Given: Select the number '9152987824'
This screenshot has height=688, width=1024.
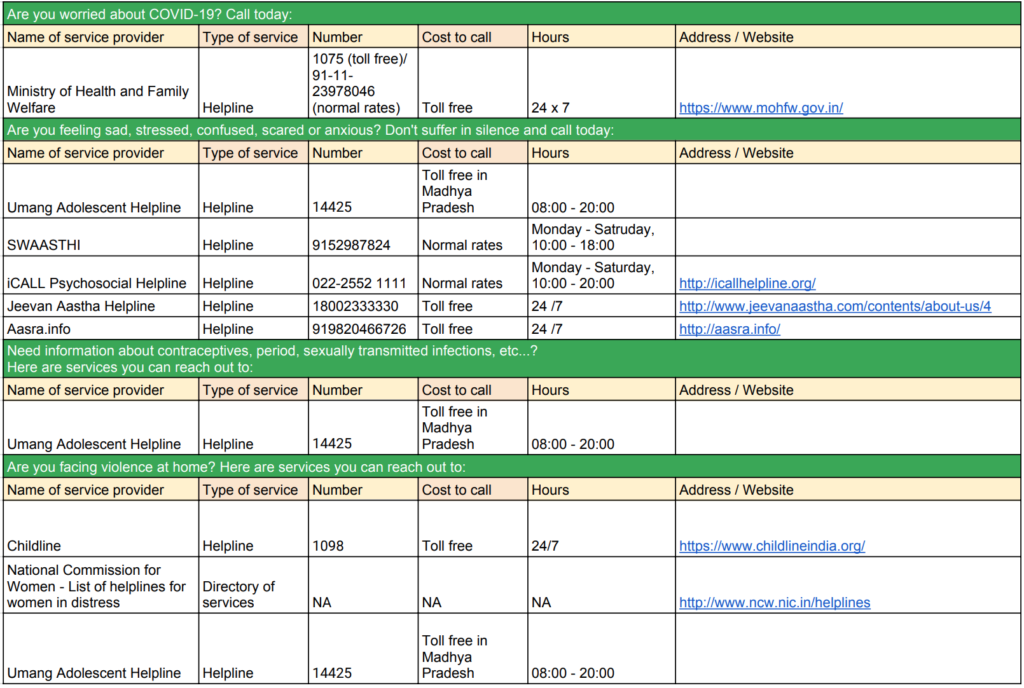Looking at the screenshot, I should [x=351, y=245].
